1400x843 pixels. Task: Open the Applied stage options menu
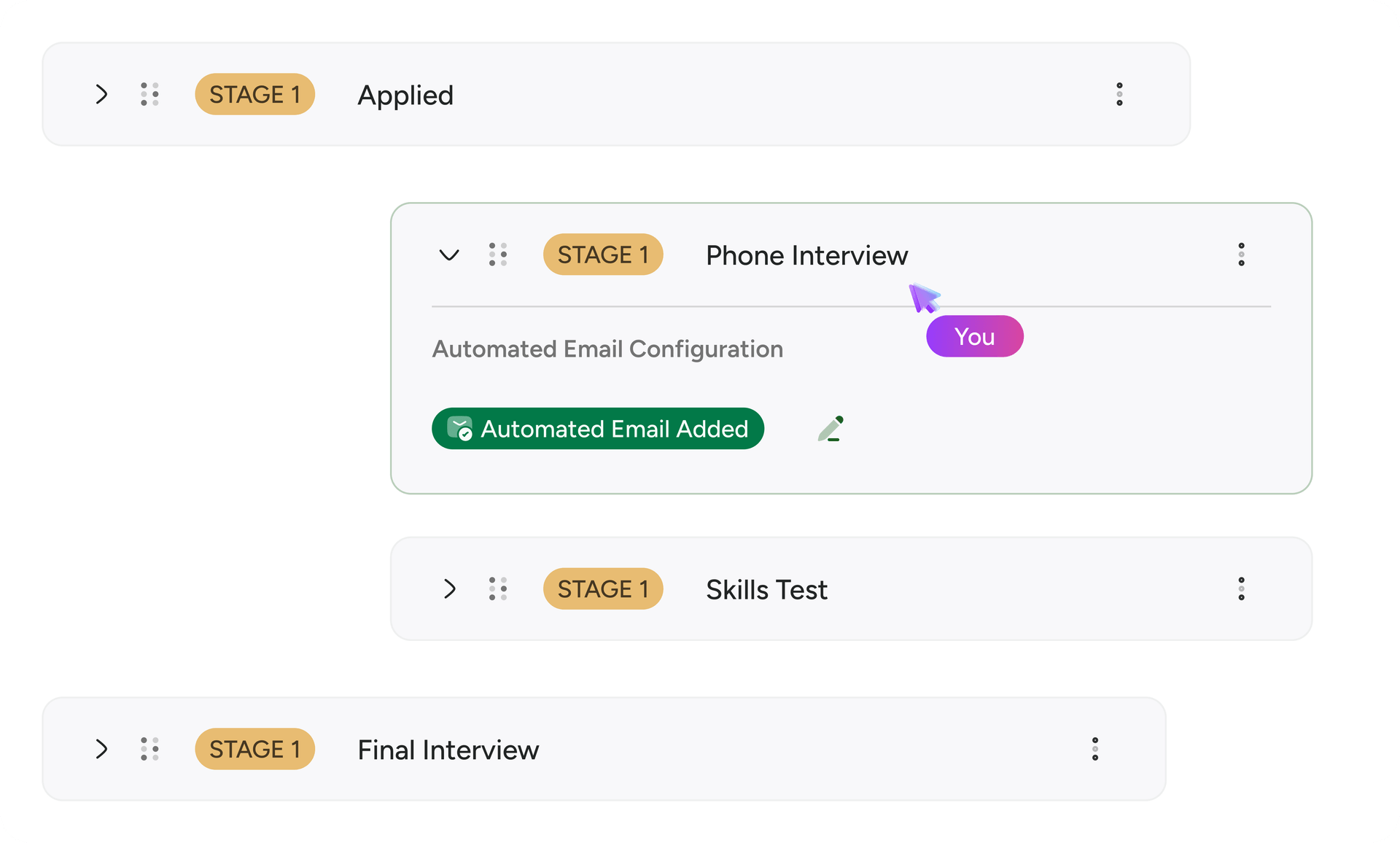[x=1119, y=94]
